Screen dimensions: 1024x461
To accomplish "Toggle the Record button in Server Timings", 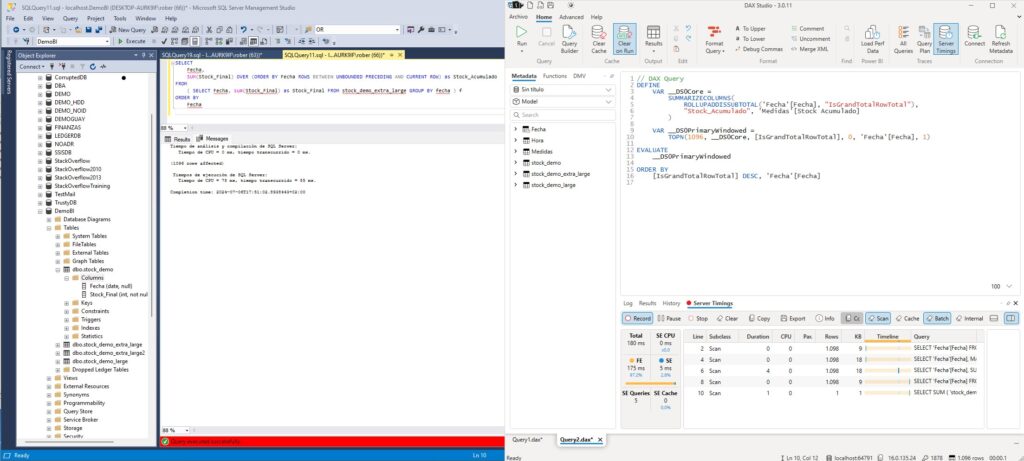I will pyautogui.click(x=637, y=319).
